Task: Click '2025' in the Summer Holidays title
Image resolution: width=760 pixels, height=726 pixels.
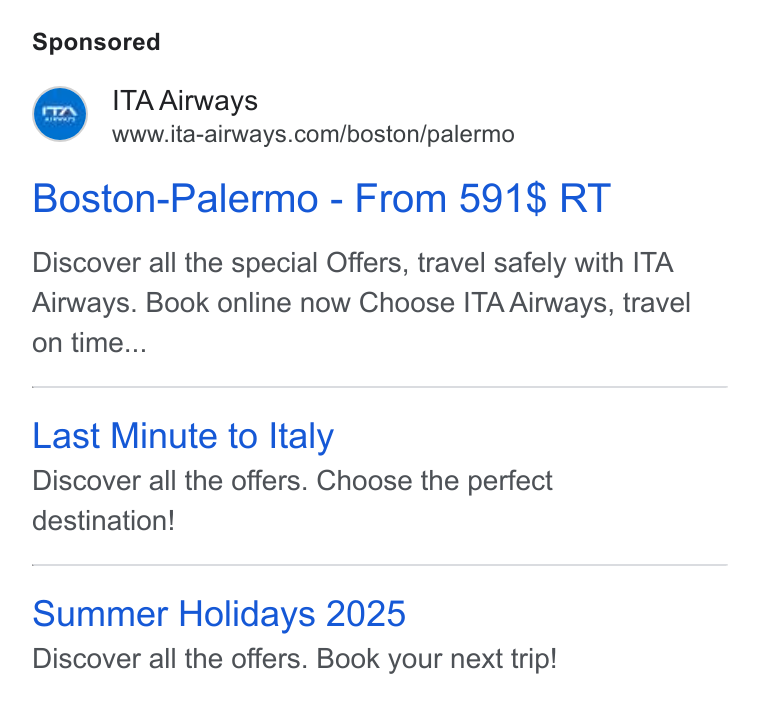Action: 366,614
